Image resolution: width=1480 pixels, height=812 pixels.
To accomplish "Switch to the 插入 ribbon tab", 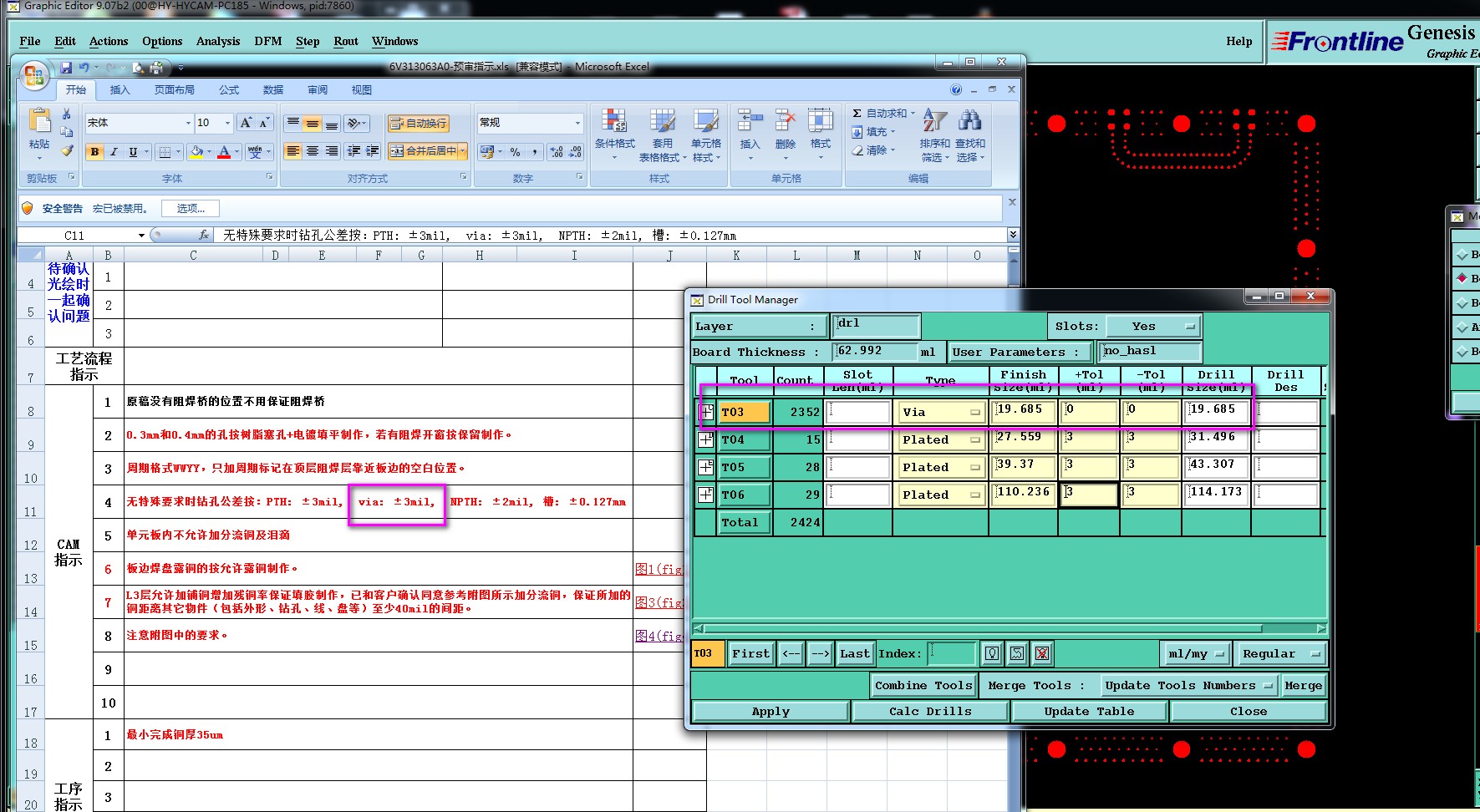I will pos(120,89).
